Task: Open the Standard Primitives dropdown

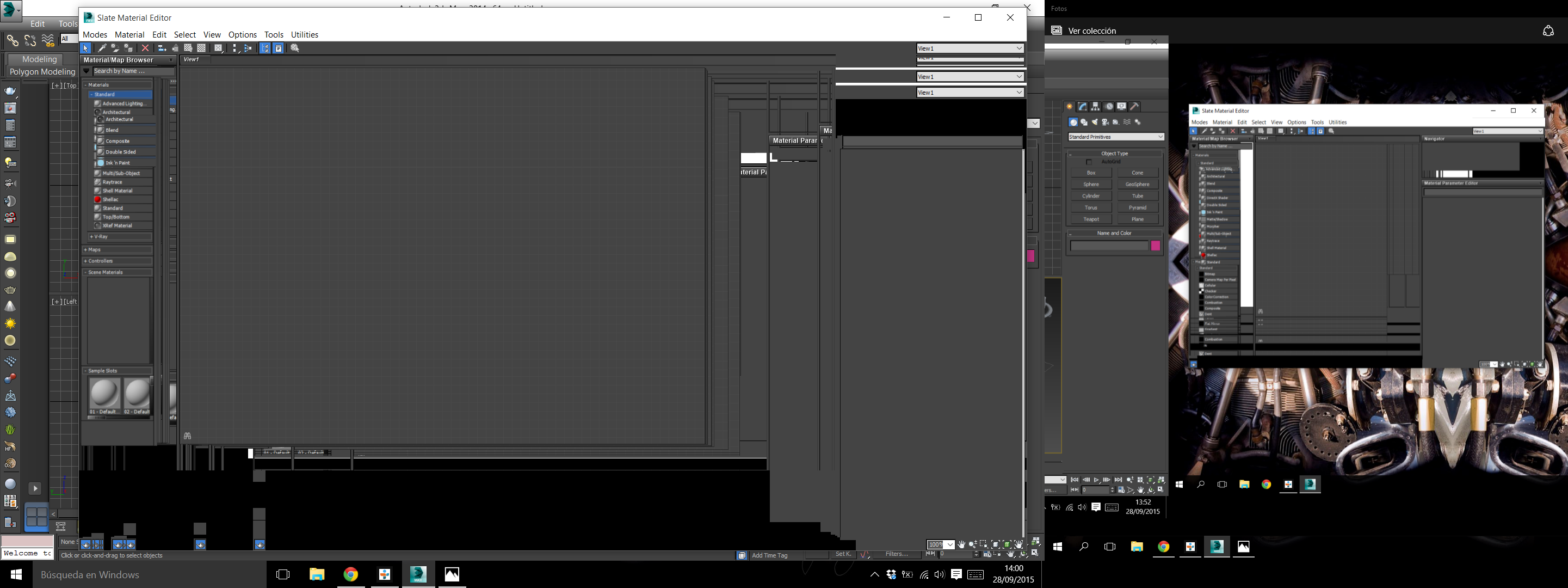Action: click(1116, 137)
